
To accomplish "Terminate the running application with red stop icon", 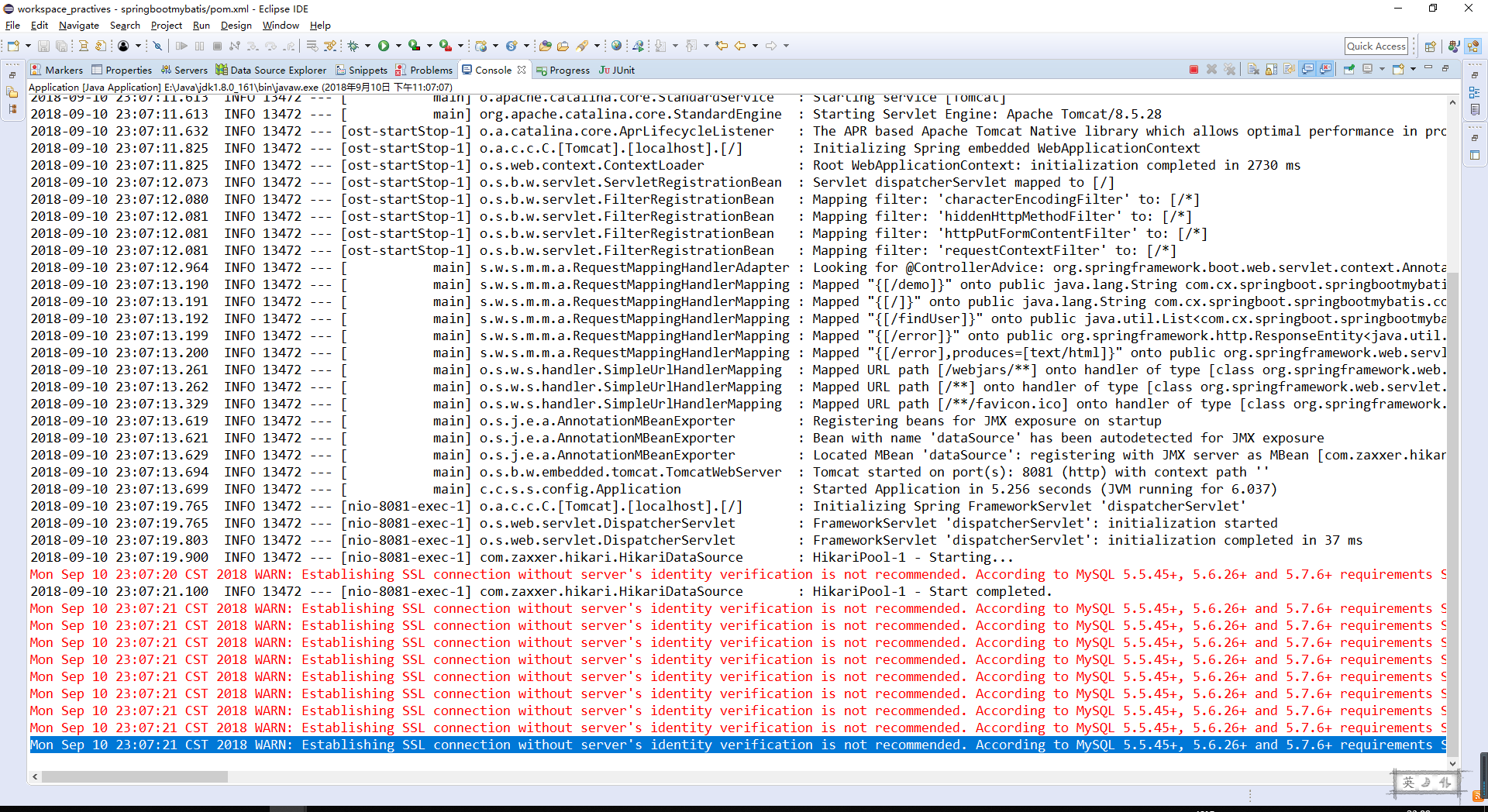I will pyautogui.click(x=1193, y=70).
